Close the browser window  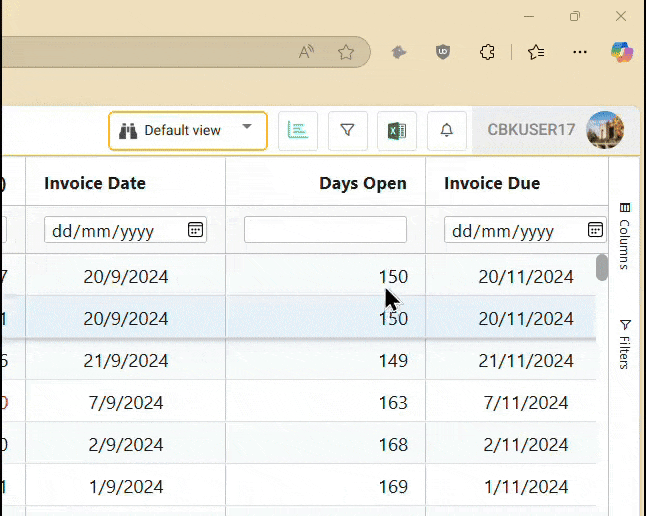point(621,16)
